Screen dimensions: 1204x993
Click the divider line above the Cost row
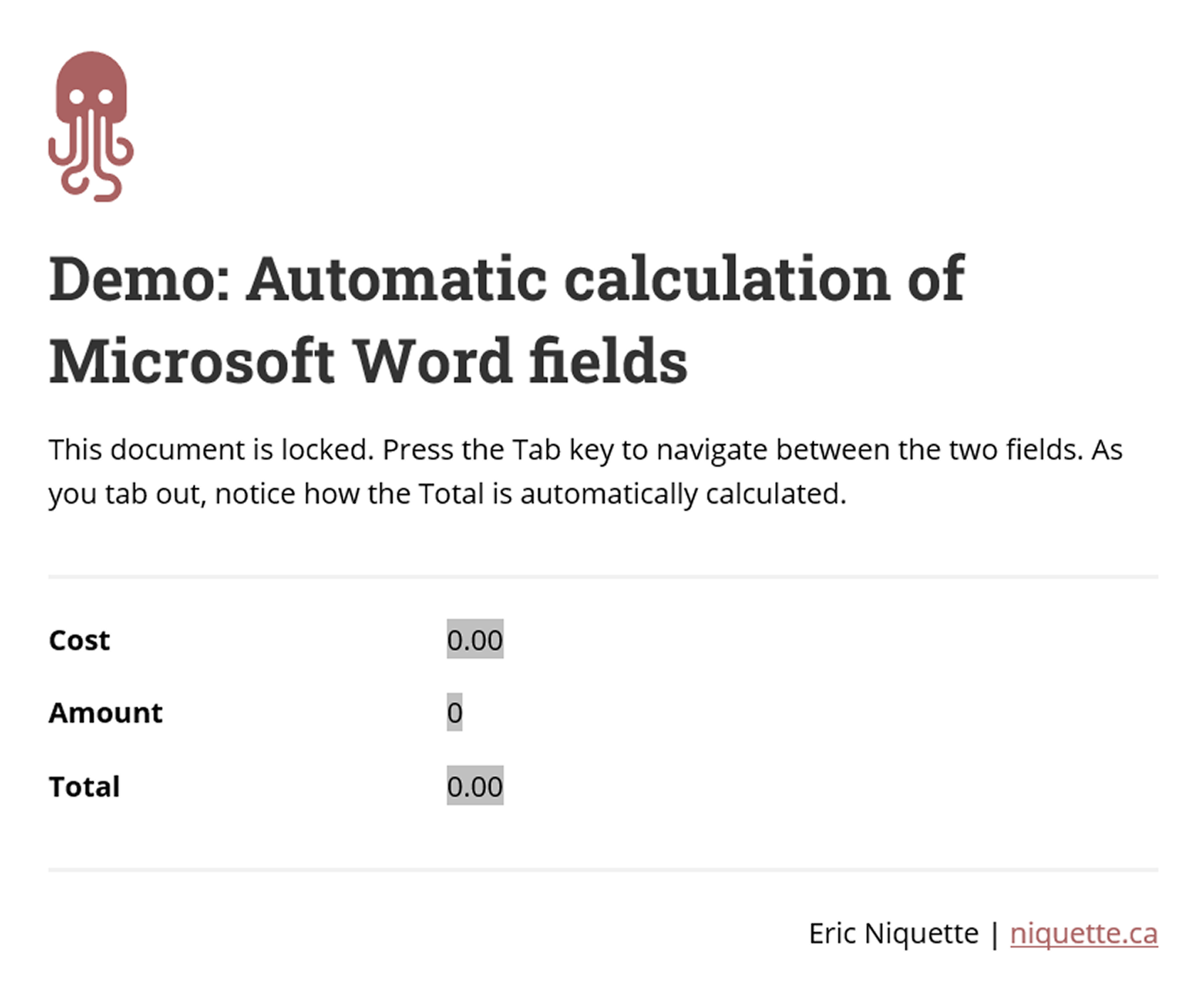pyautogui.click(x=603, y=577)
